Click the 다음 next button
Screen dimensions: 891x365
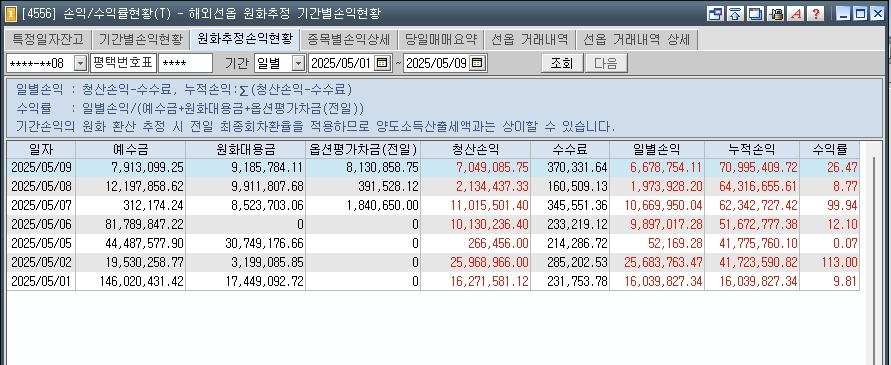[606, 63]
